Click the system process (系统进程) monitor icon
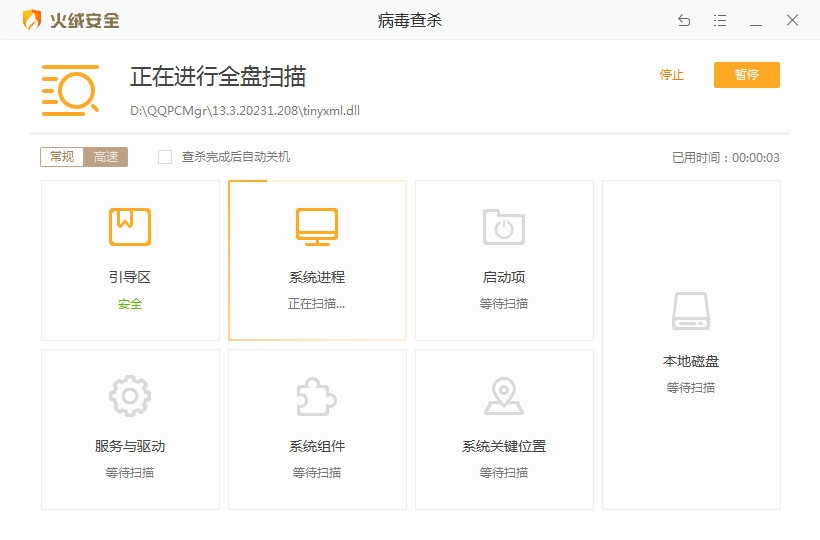The height and width of the screenshot is (540, 820). pos(317,227)
